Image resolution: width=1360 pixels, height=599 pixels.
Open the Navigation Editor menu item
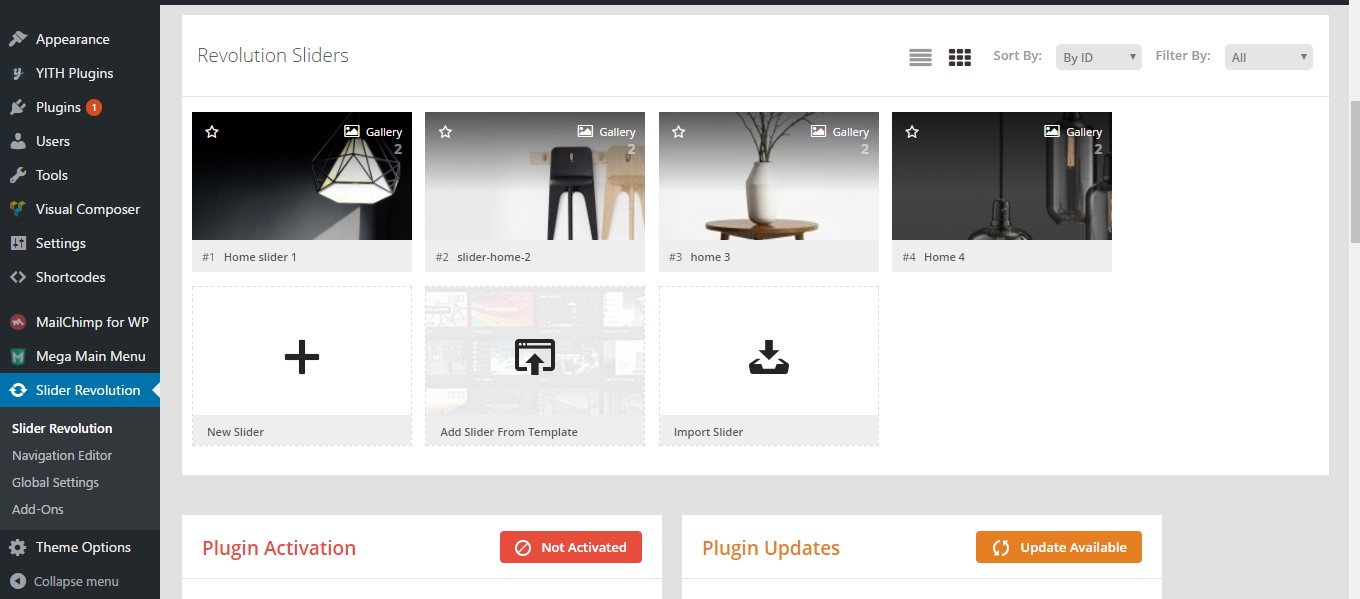pyautogui.click(x=62, y=455)
